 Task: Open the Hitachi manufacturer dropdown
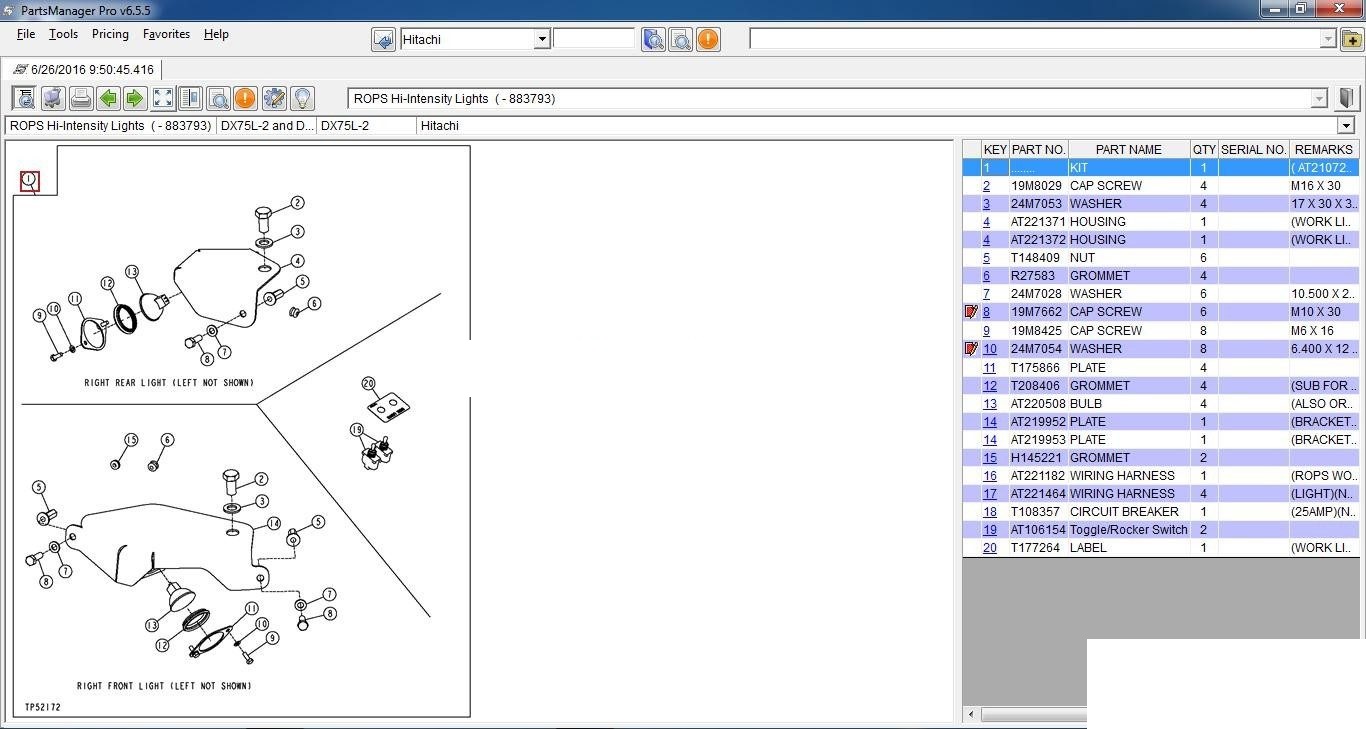coord(541,39)
